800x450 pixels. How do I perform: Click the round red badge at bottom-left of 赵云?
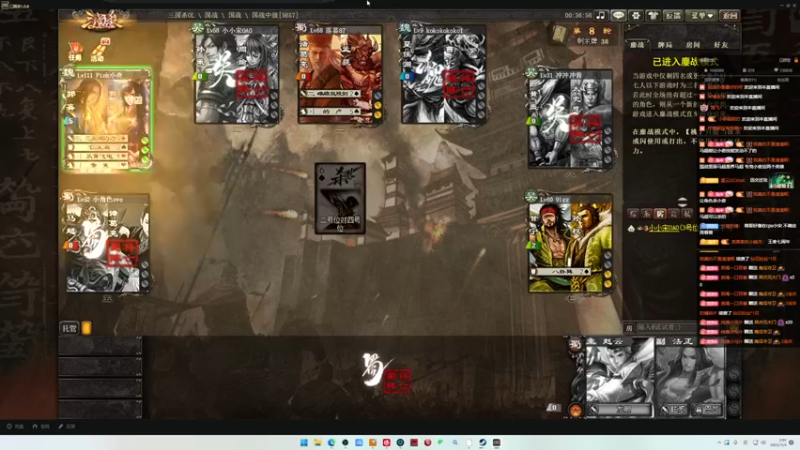(576, 410)
